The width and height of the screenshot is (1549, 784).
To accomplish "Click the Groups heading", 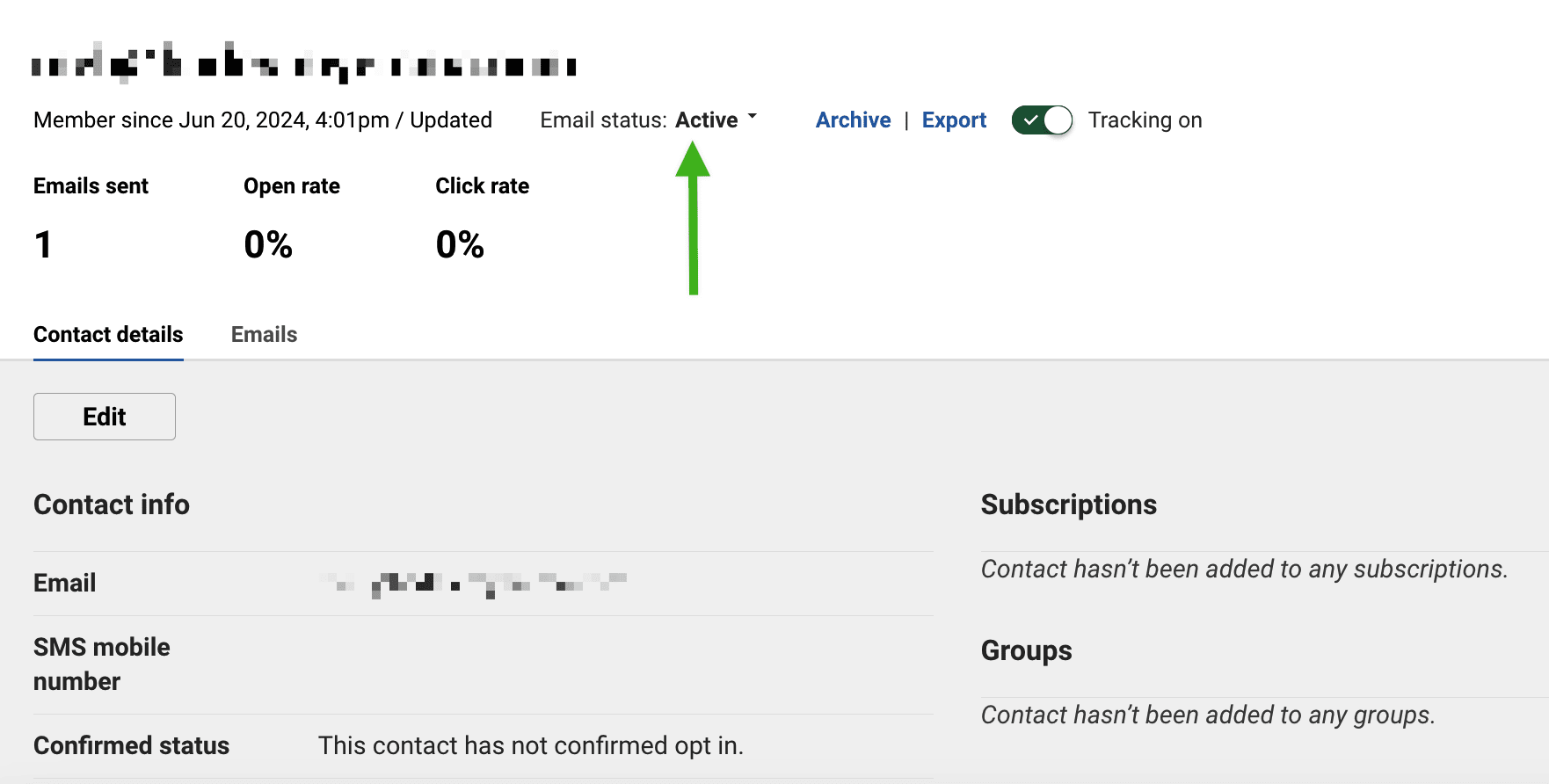I will [1026, 650].
